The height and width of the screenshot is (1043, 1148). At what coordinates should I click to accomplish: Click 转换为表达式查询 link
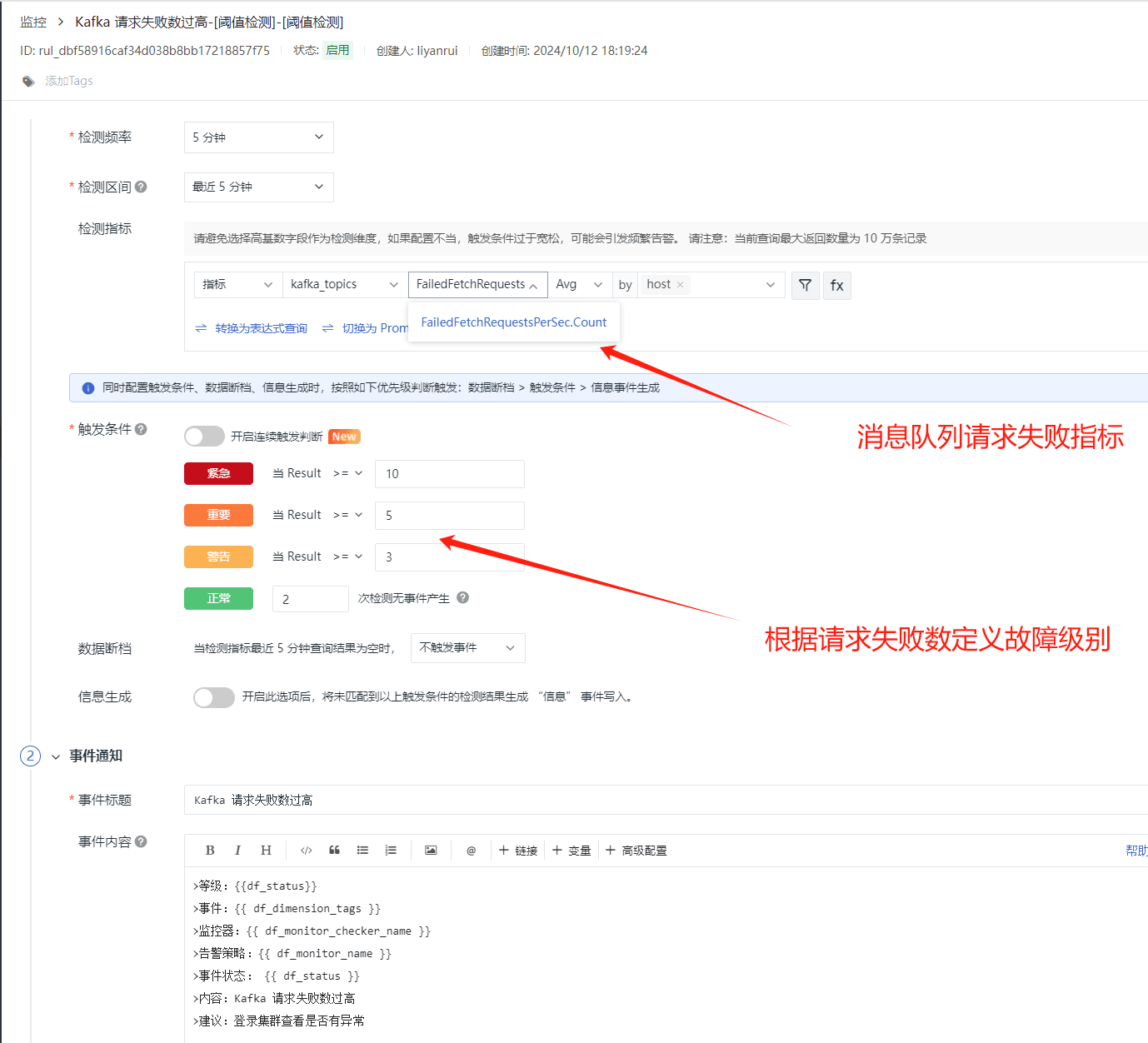261,328
